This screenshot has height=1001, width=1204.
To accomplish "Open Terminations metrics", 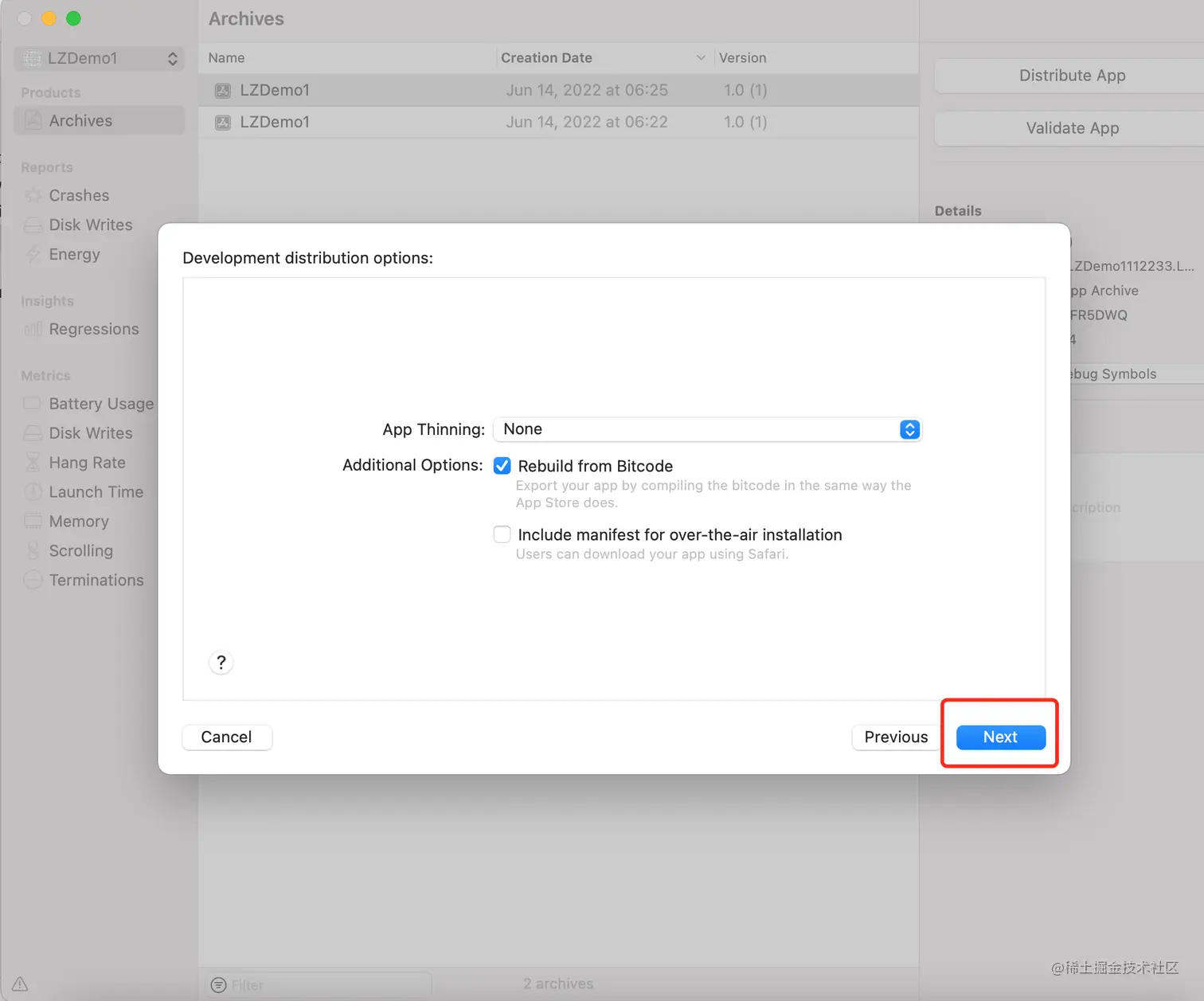I will (x=96, y=581).
